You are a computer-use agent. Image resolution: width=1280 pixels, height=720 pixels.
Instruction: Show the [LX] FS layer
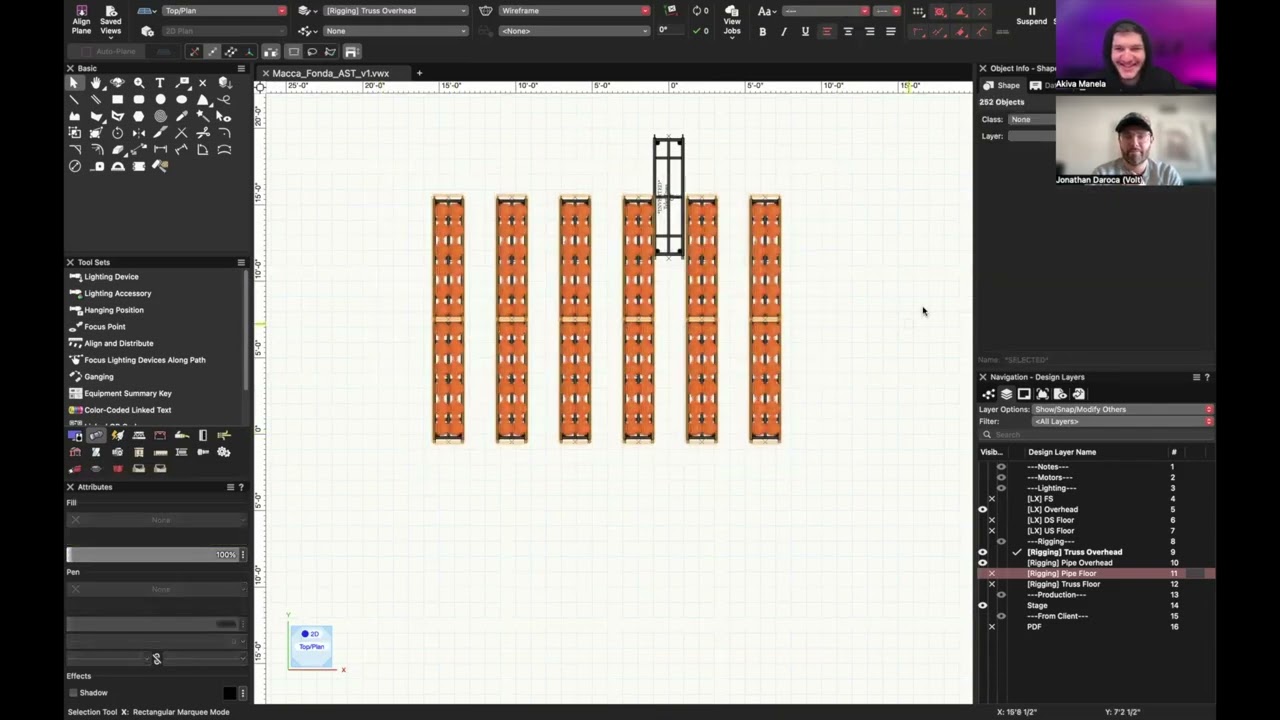(x=992, y=499)
